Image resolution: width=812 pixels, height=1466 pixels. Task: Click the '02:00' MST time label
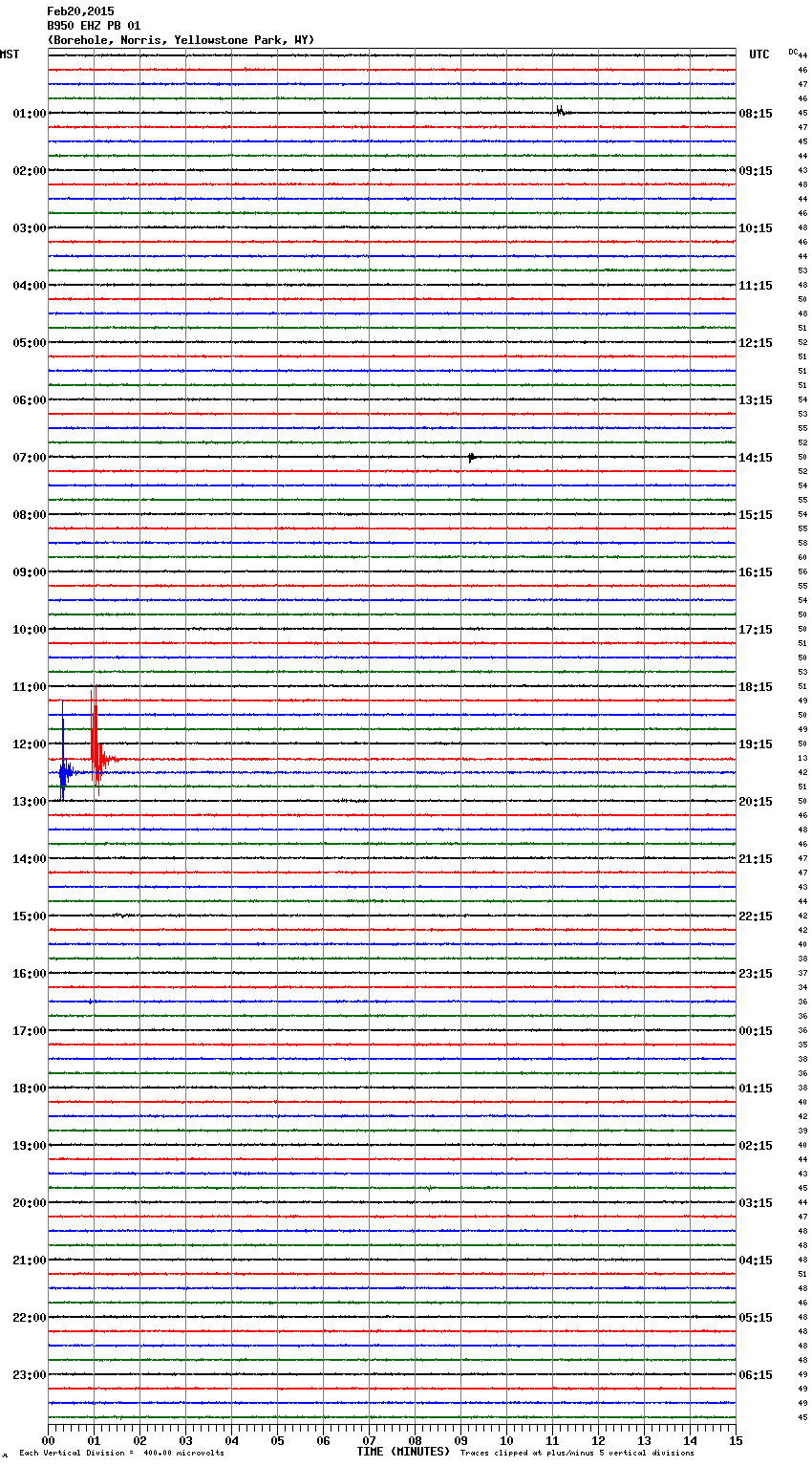30,171
